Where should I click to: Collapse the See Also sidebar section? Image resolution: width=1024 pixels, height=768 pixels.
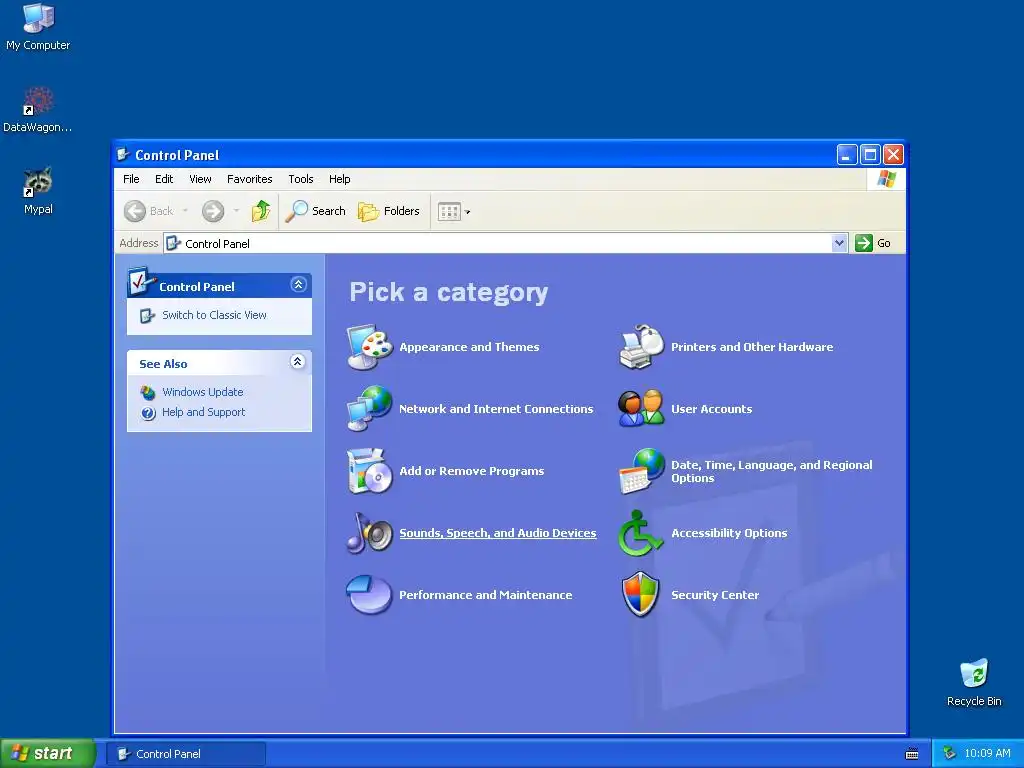tap(297, 362)
